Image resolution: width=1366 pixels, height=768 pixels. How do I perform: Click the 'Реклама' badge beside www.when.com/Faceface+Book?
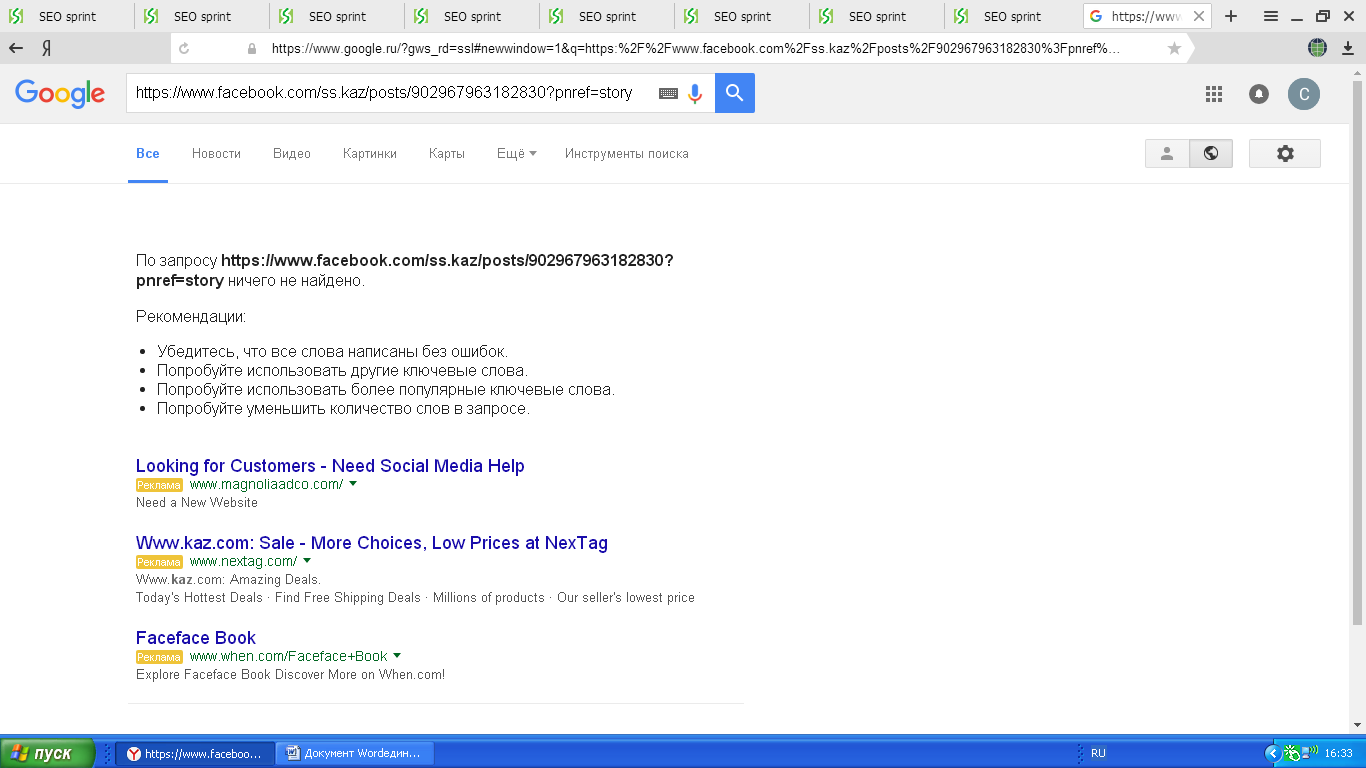click(160, 657)
